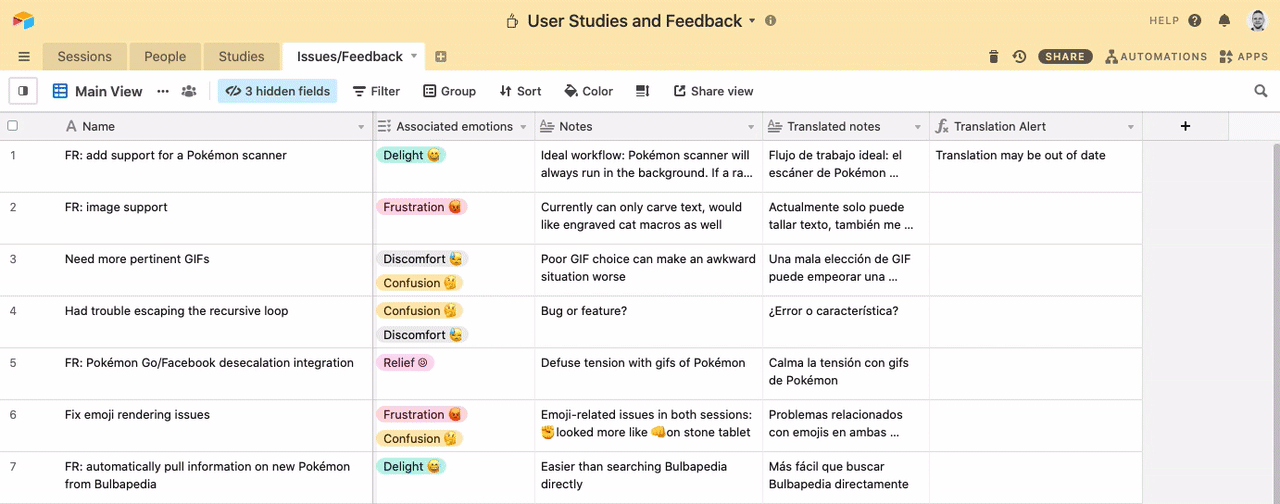Click the Relief tag in row 5
Screen dimensions: 1280x504
coord(405,363)
